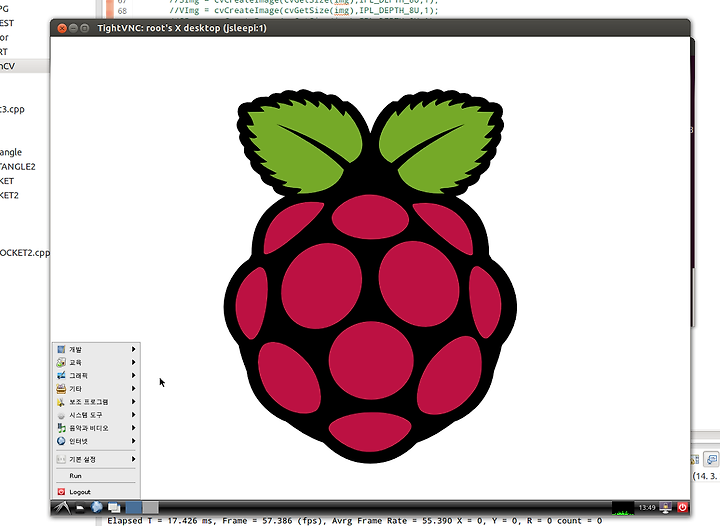Click the iconify all windows icon

(x=114, y=508)
